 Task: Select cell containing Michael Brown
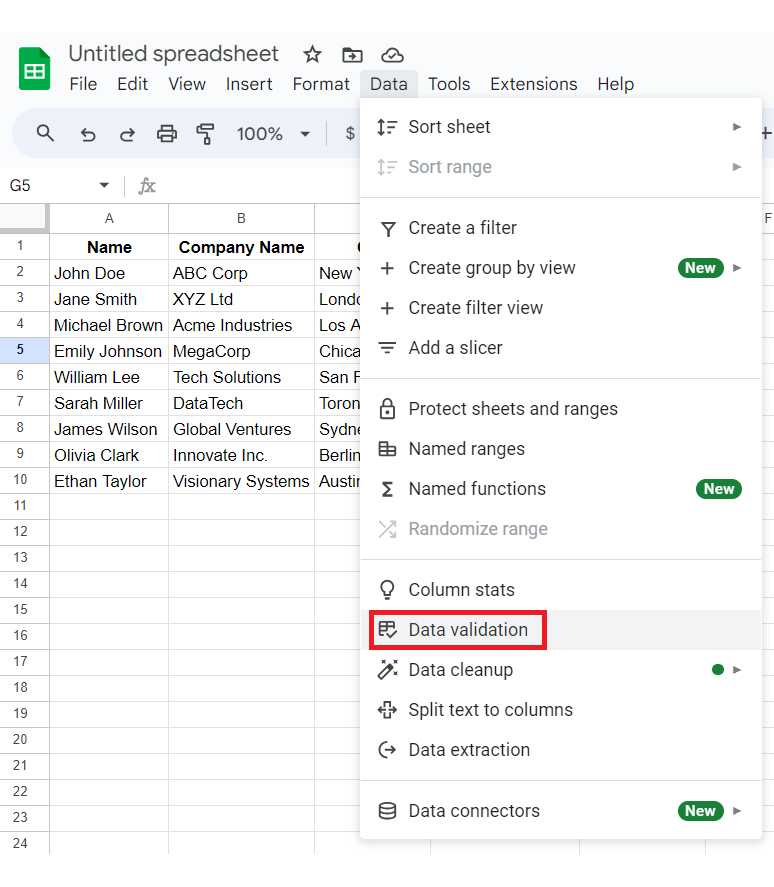[109, 325]
